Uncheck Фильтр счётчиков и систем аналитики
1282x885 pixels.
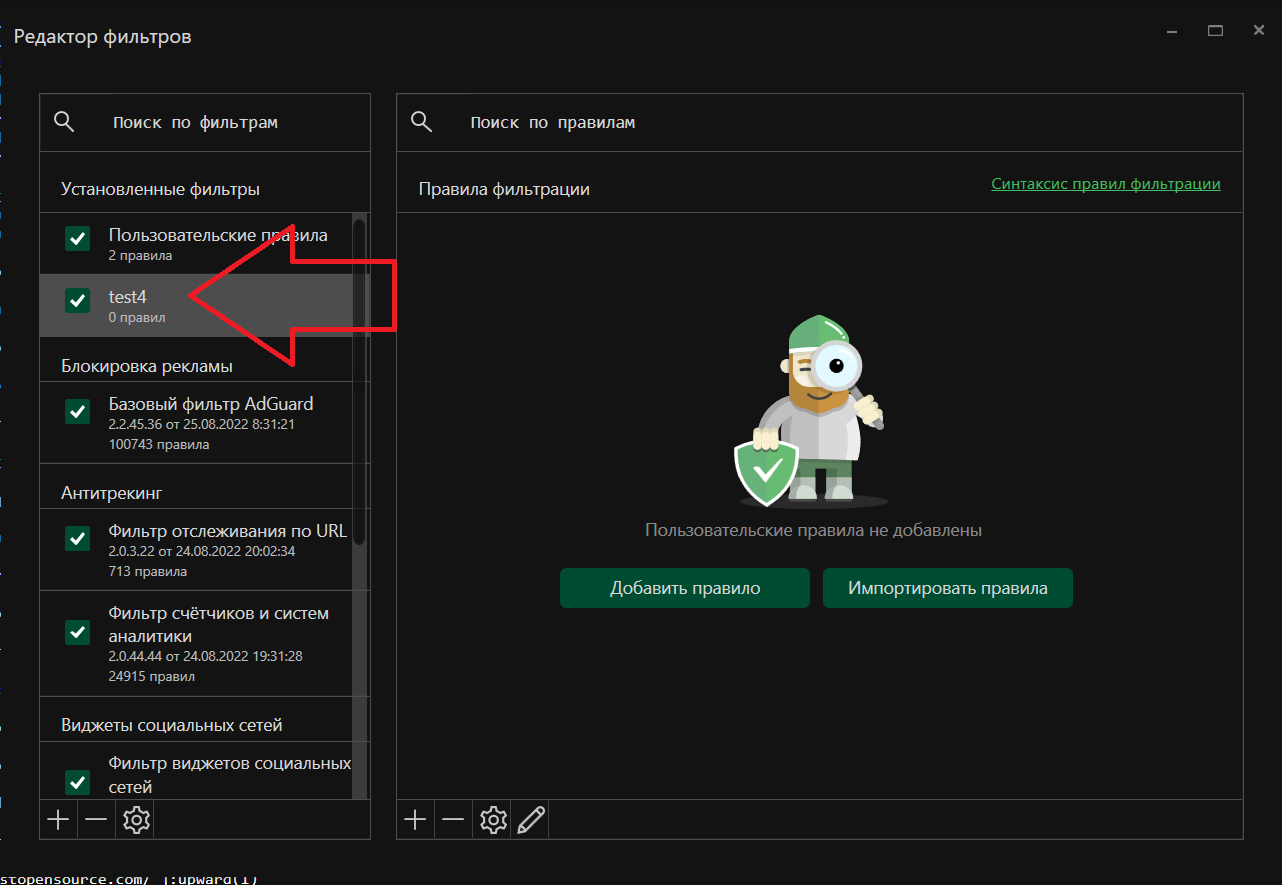click(77, 632)
